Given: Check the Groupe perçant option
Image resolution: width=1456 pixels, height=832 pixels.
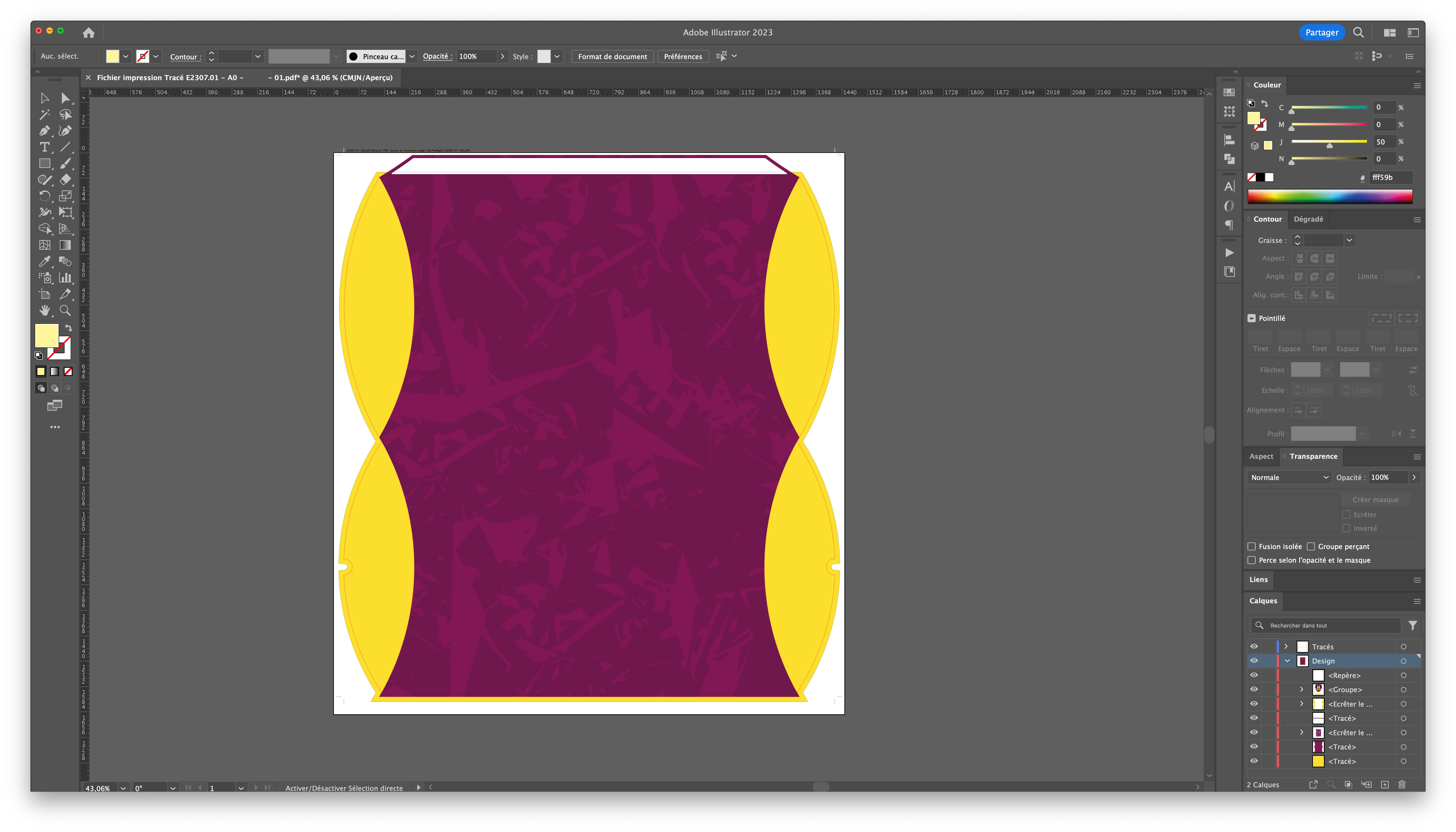Looking at the screenshot, I should point(1311,546).
